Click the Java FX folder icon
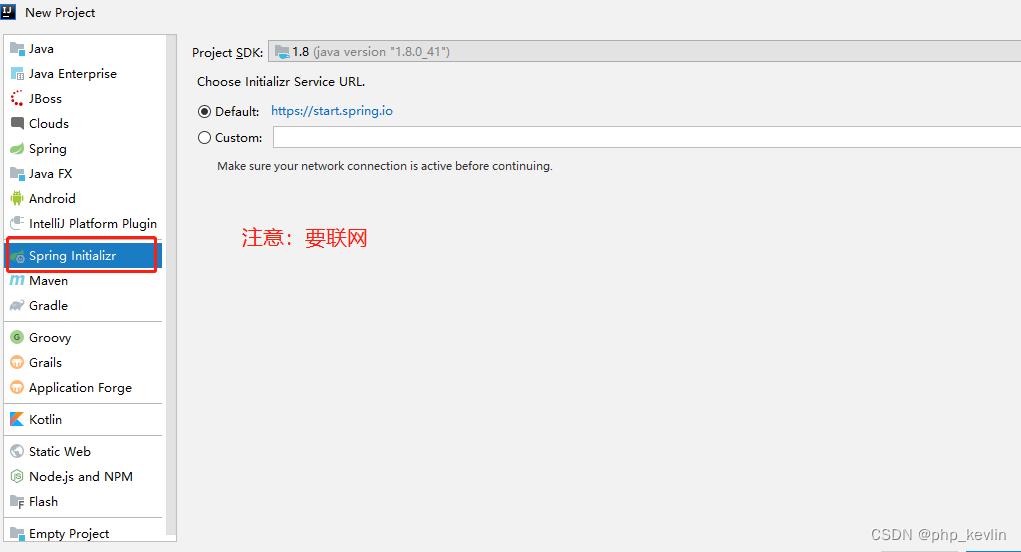 click(x=17, y=173)
